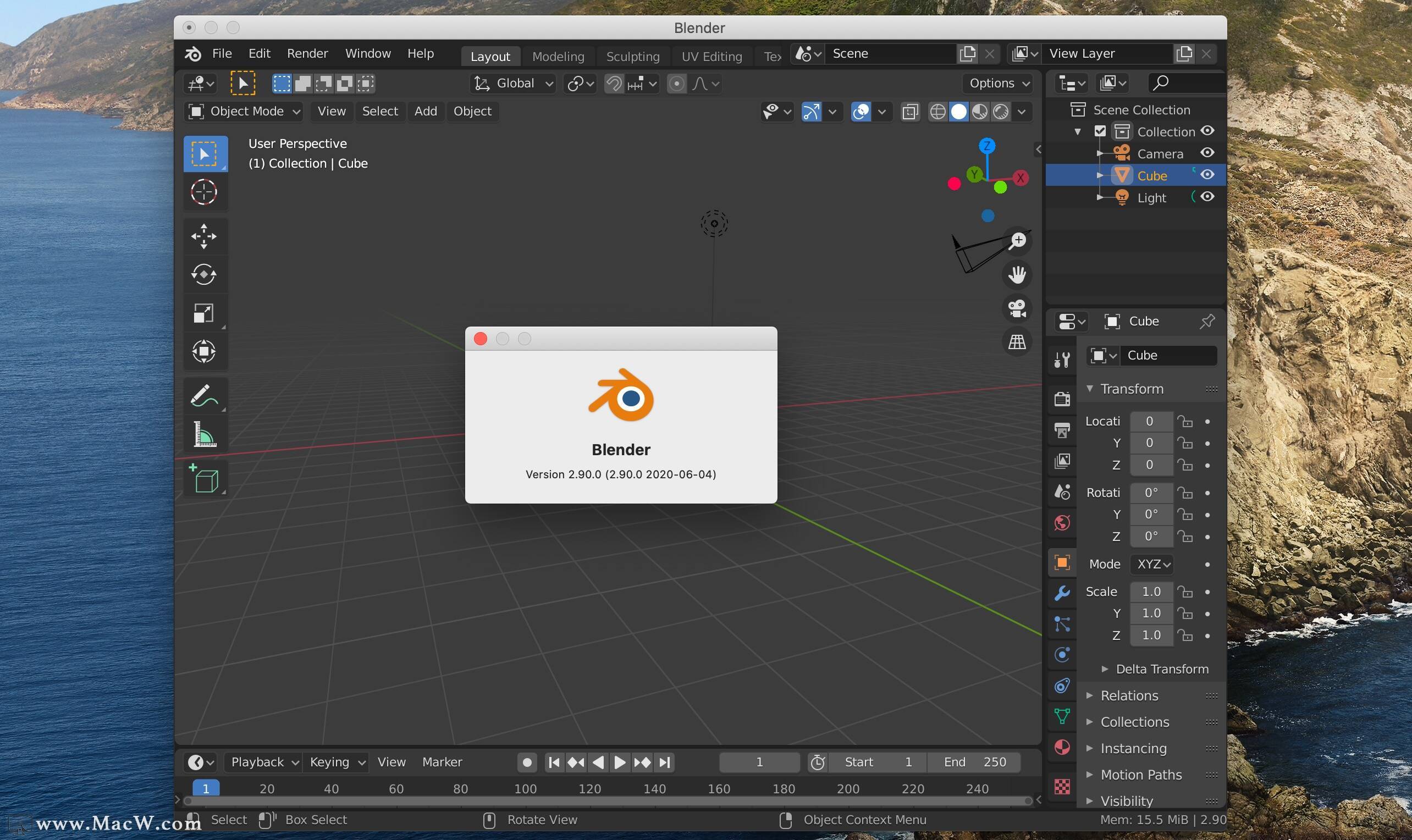Open the Object Data properties tab
Screen dimensions: 1412x840
(x=1062, y=717)
